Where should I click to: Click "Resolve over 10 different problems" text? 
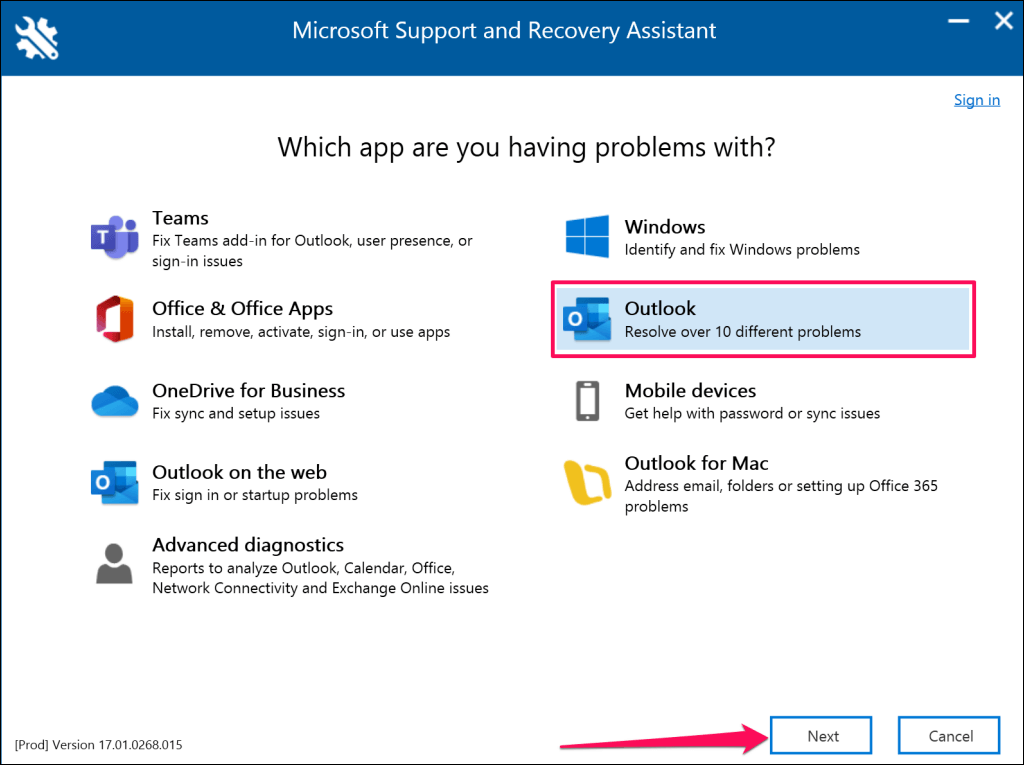pos(743,331)
